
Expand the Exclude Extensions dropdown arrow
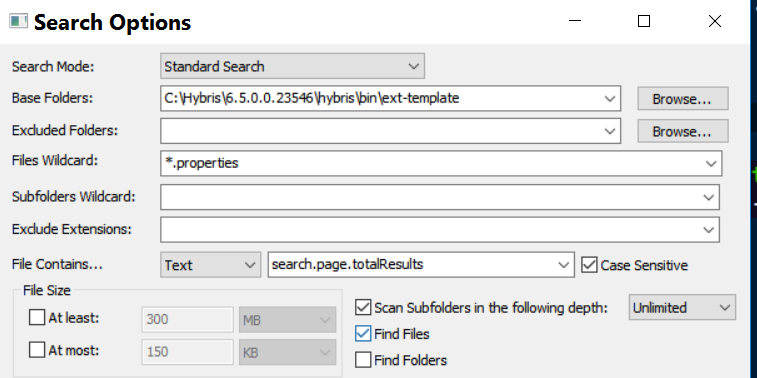coord(708,230)
